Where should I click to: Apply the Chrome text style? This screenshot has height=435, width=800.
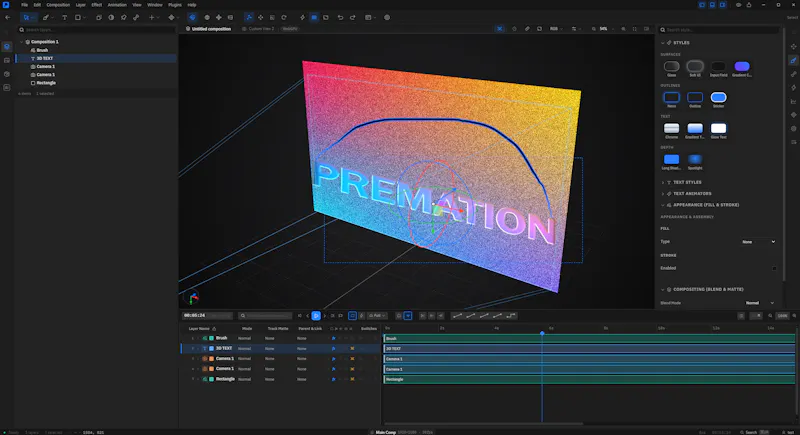(x=671, y=129)
